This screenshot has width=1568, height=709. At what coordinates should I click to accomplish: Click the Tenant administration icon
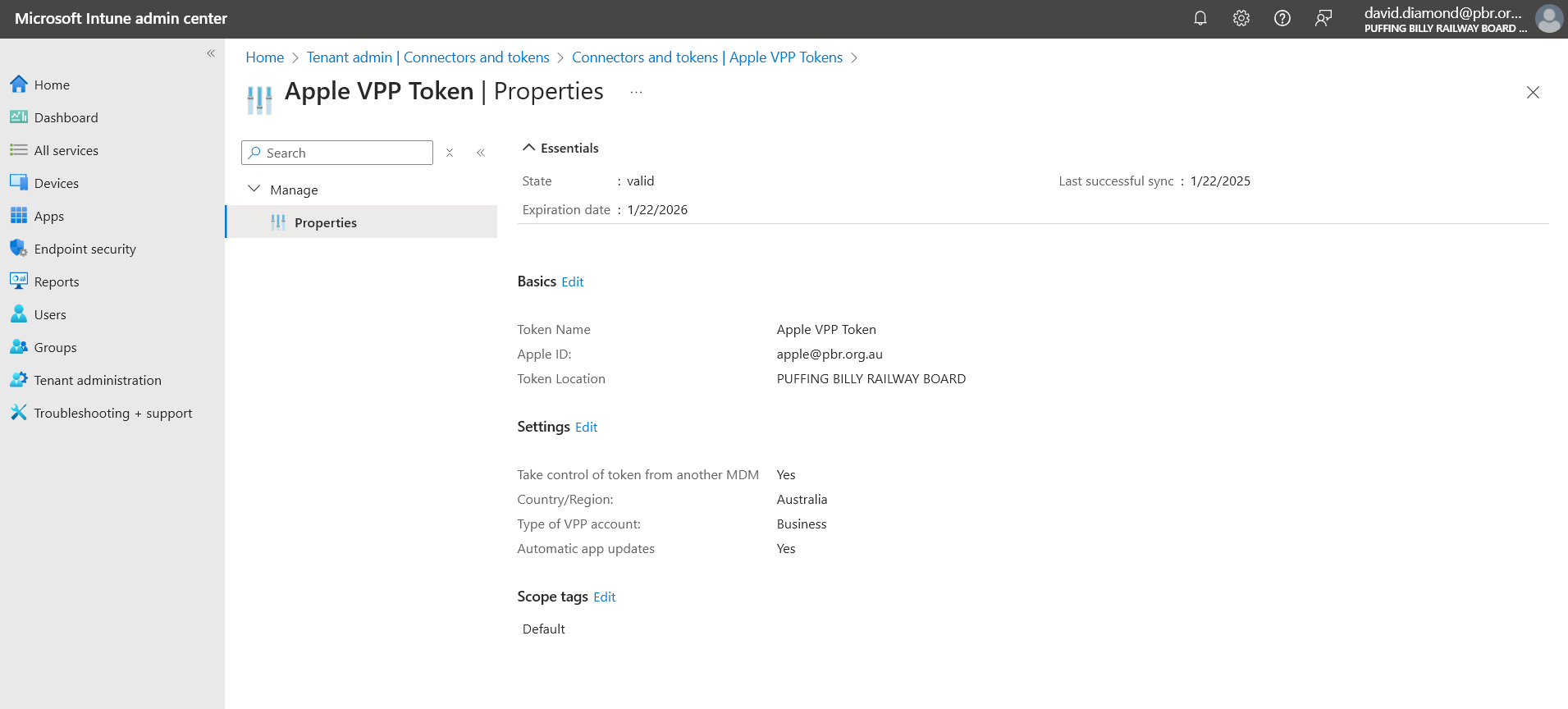(19, 379)
